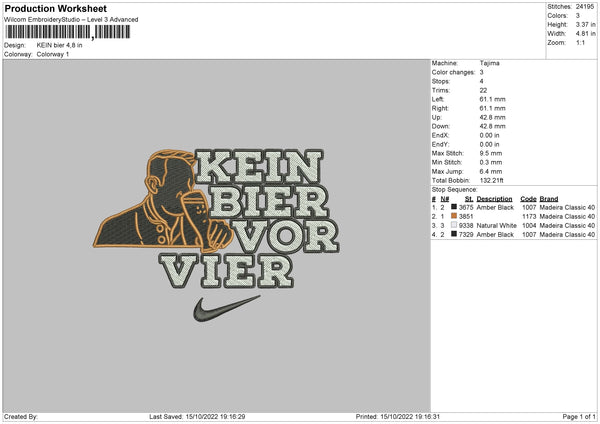Viewport: 600px width, 424px height.
Task: Click the black swatch beside stitch count 7329
Action: click(454, 234)
